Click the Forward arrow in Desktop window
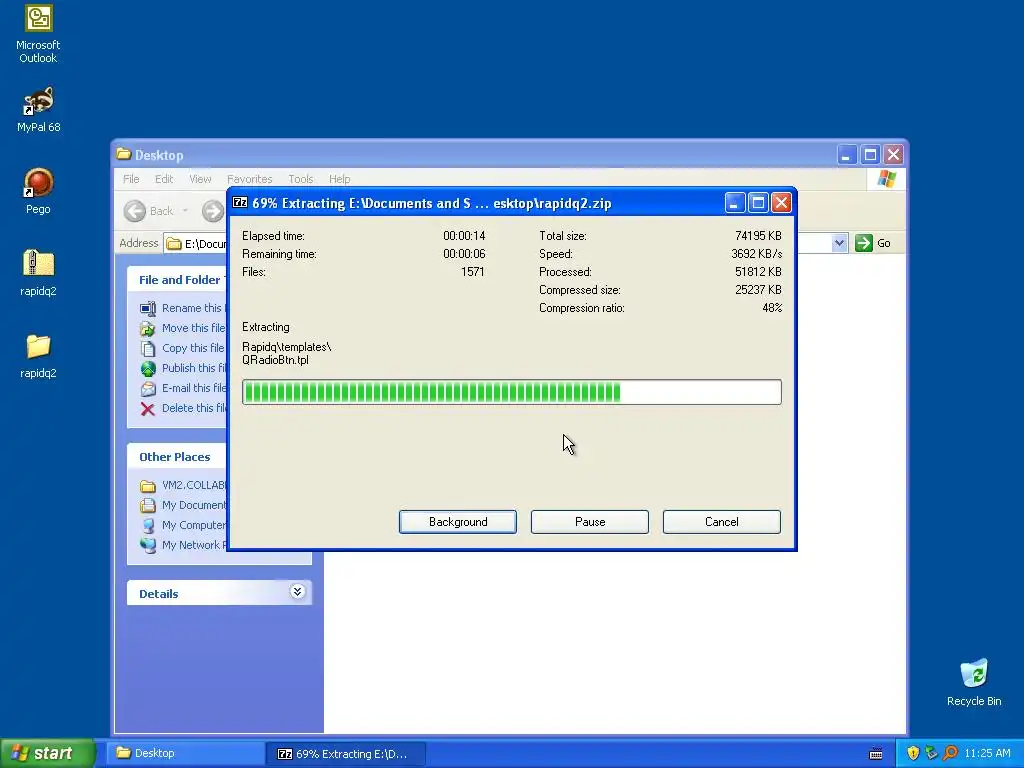1024x768 pixels. click(x=212, y=211)
